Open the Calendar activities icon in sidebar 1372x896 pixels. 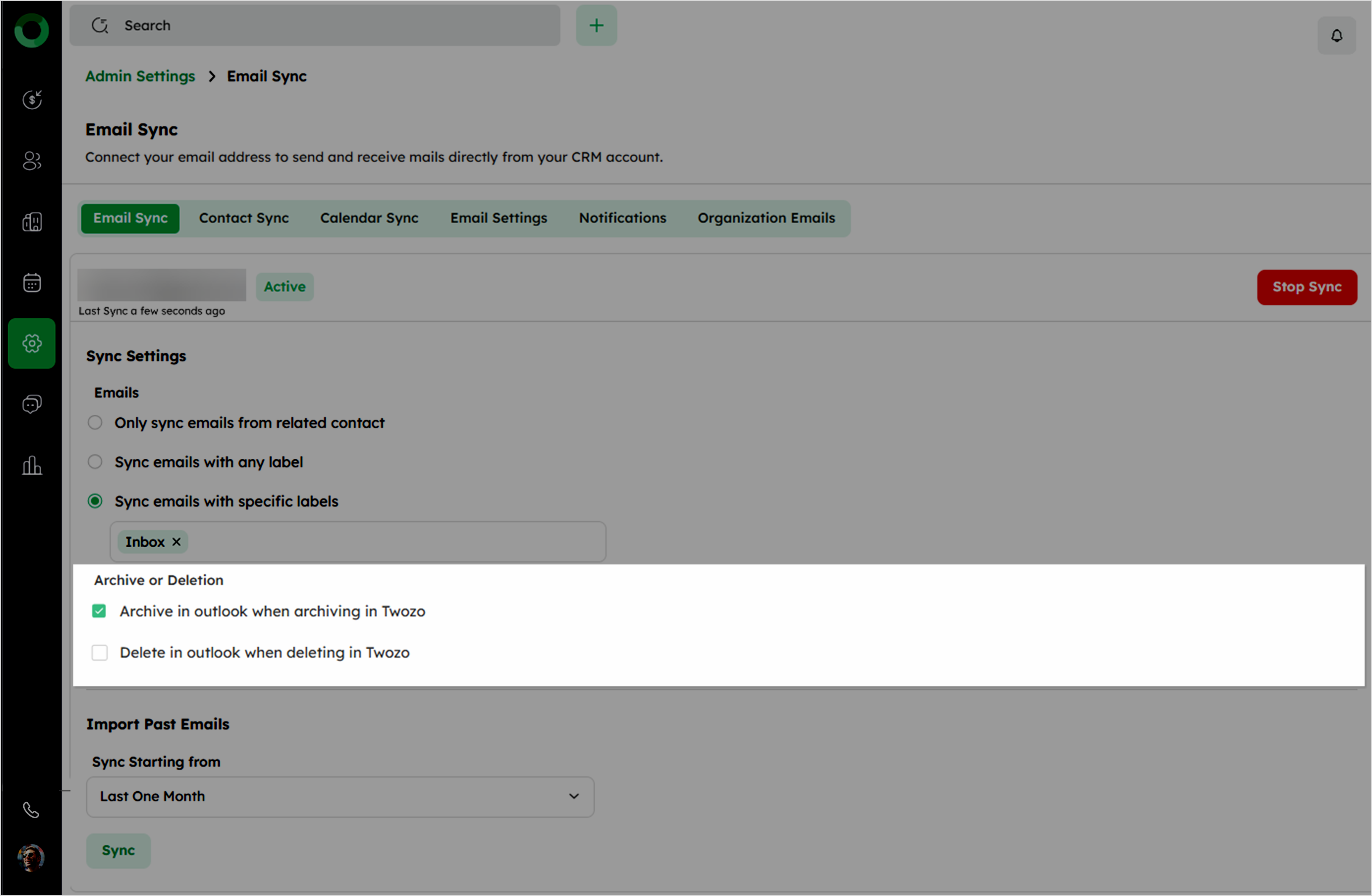point(32,283)
